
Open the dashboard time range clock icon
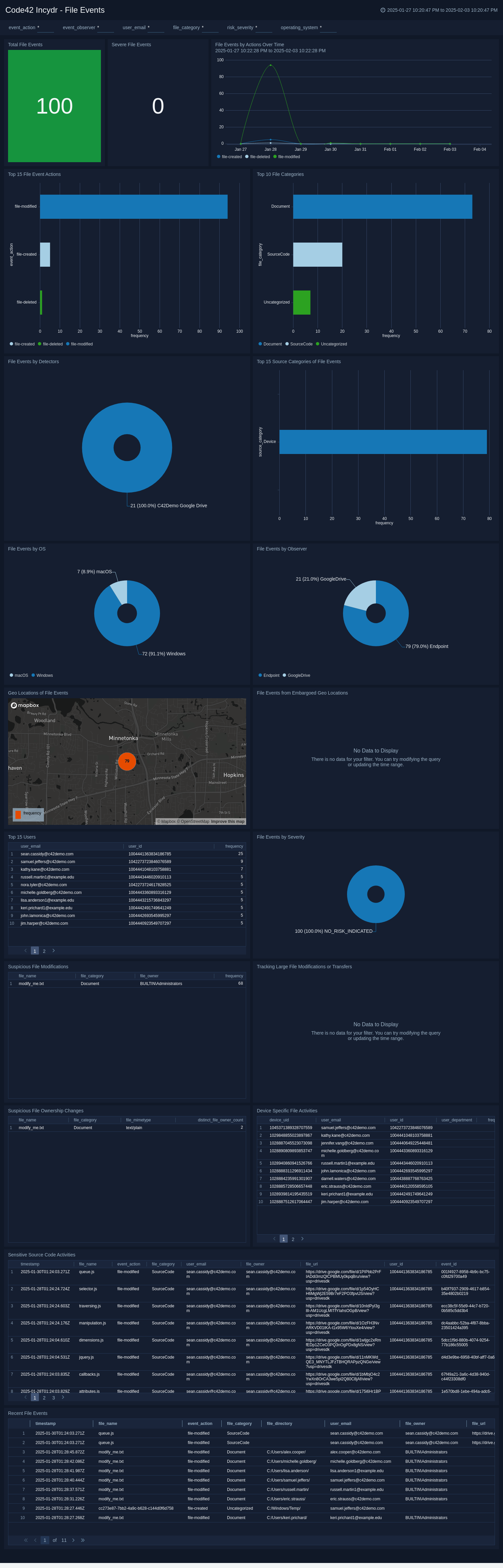point(382,10)
